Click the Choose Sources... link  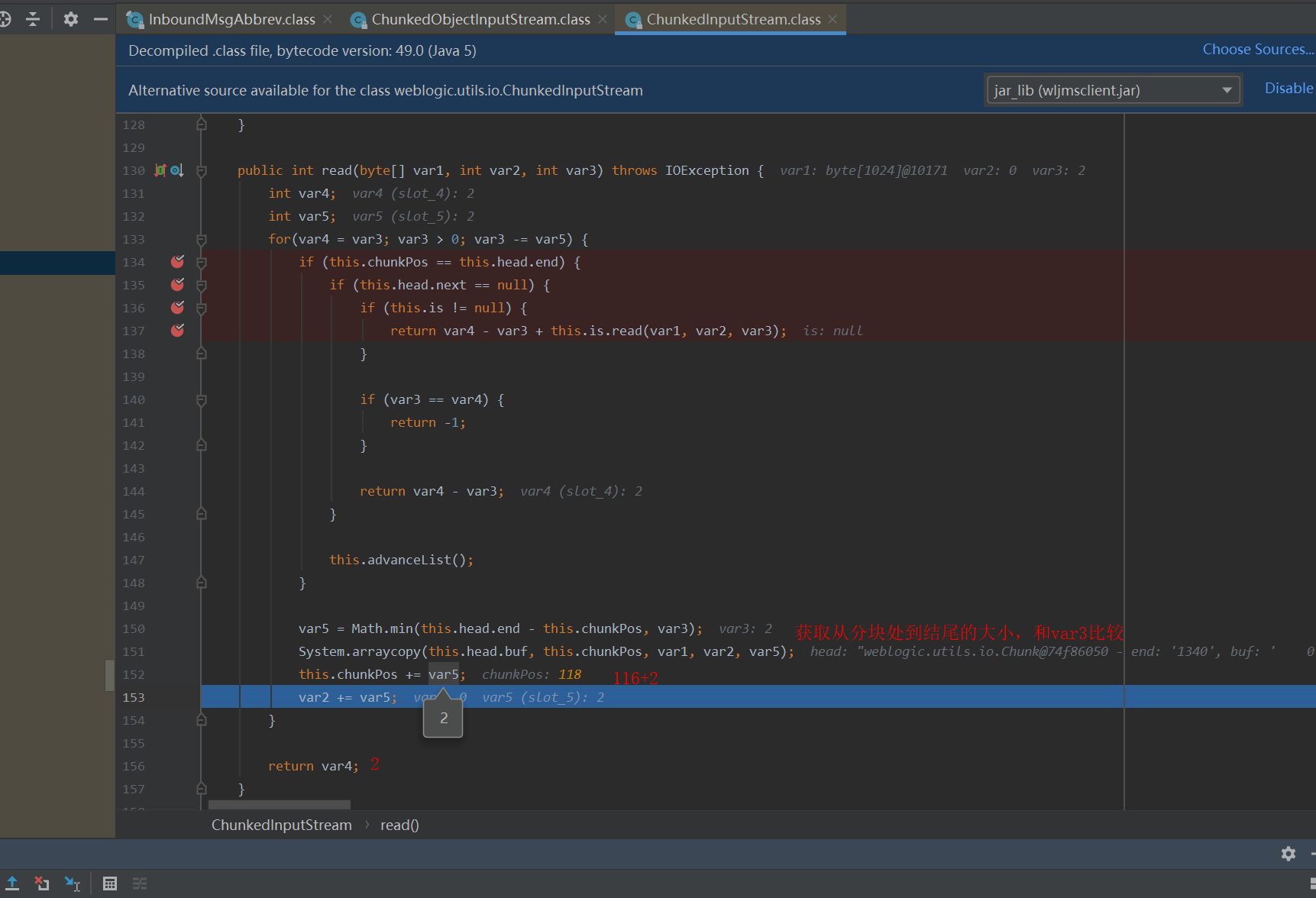(1258, 49)
